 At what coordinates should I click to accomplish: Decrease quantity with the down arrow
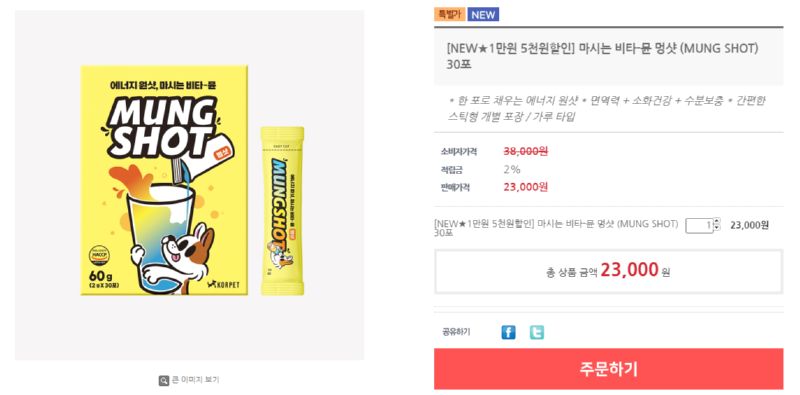717,228
